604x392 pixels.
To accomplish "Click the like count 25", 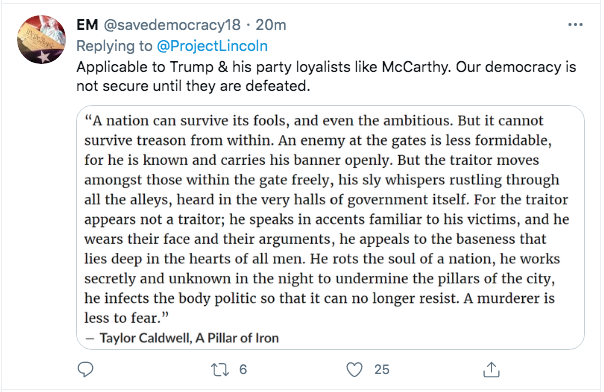I will 381,370.
